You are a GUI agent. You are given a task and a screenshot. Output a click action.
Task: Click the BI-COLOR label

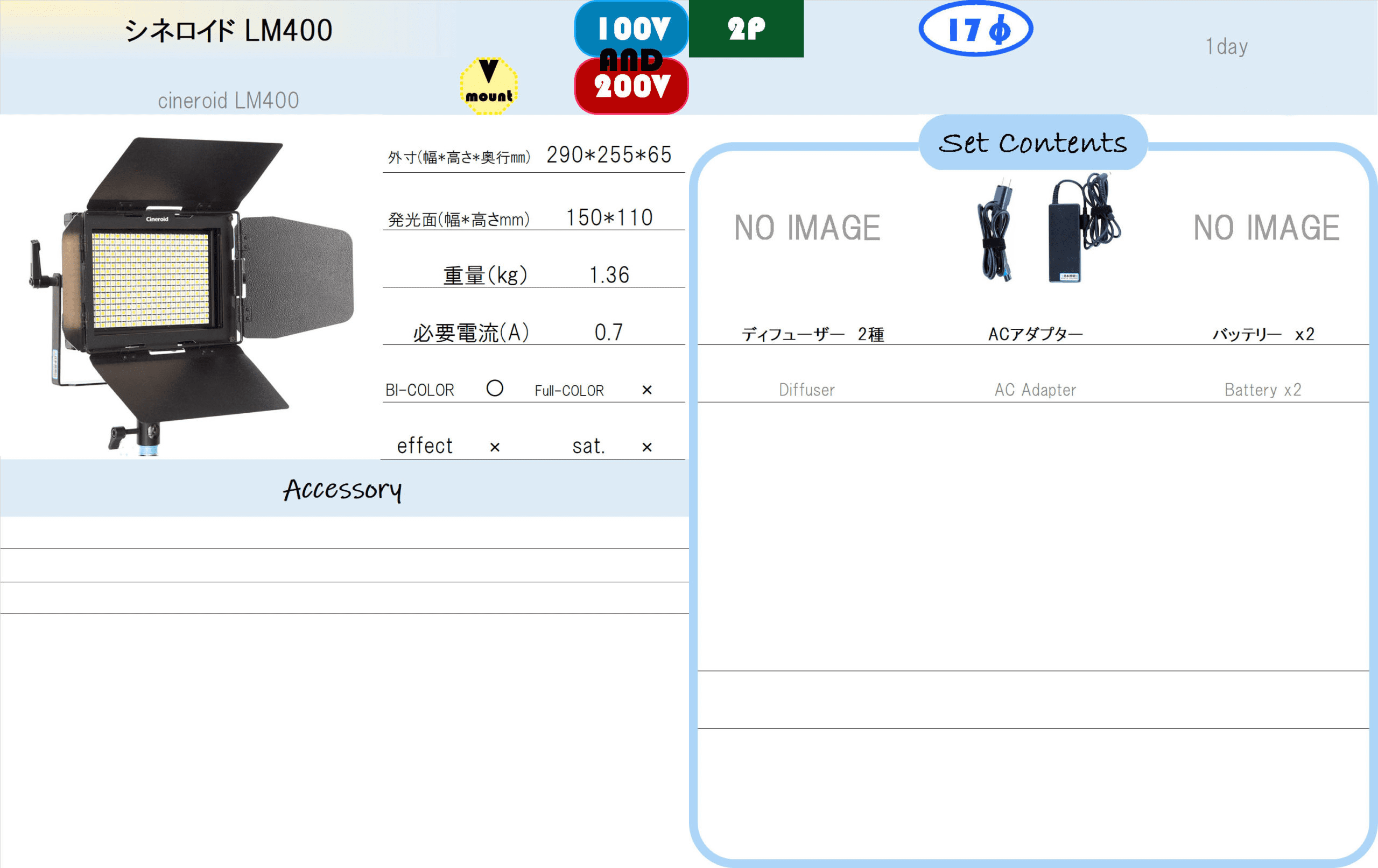[x=419, y=390]
